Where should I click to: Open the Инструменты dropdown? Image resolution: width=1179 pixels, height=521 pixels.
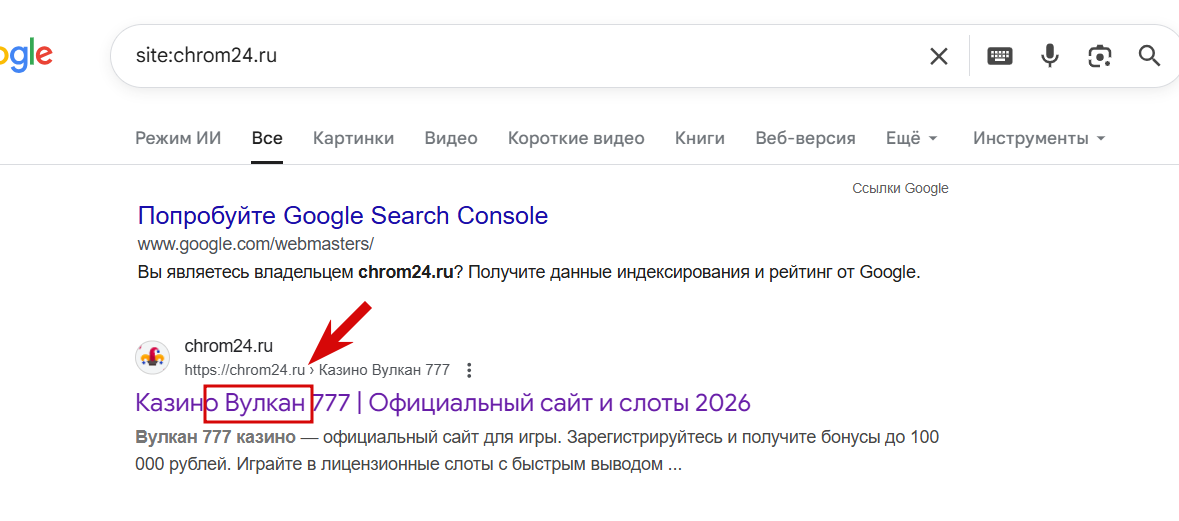1038,138
